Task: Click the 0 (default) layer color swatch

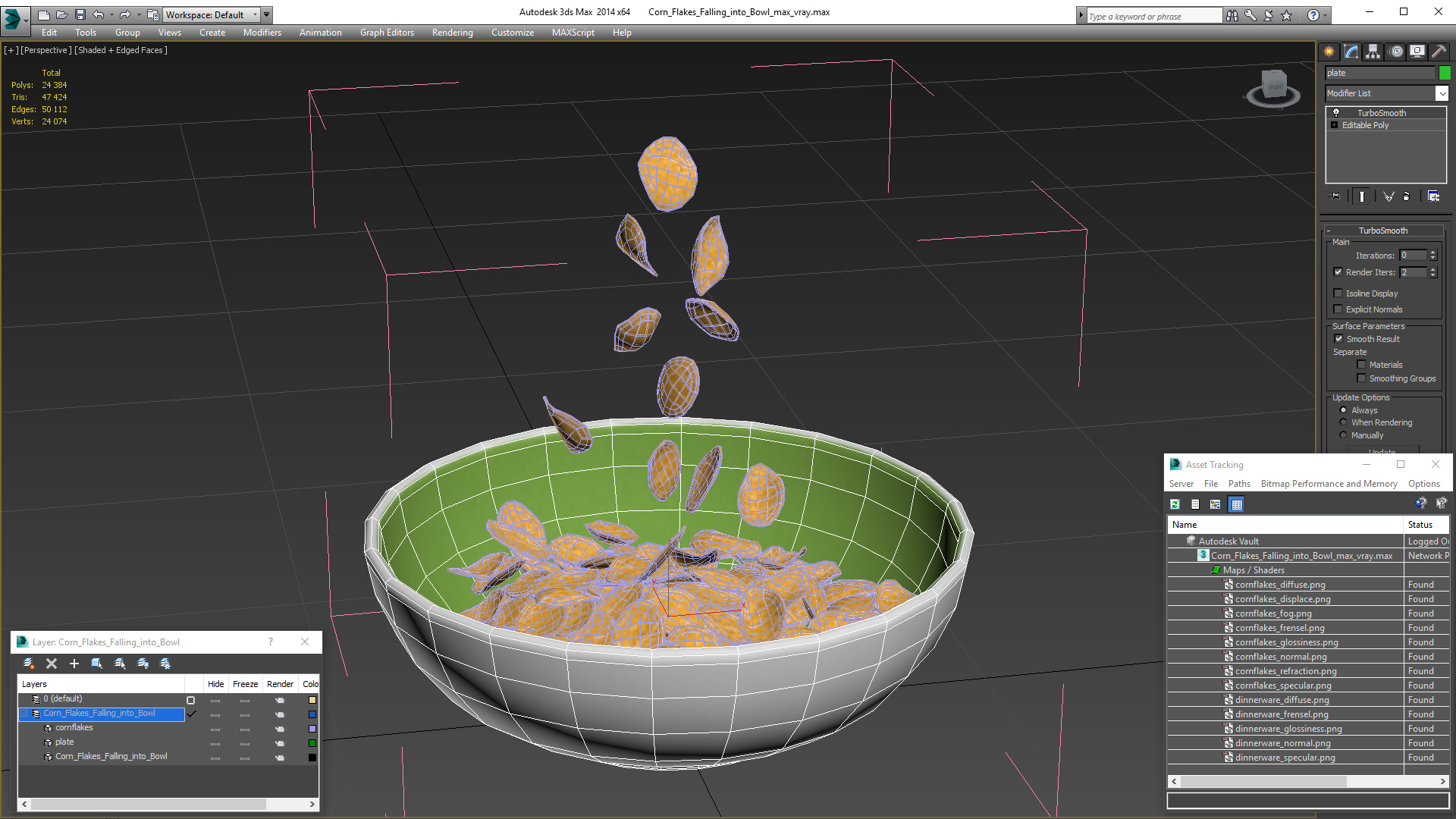Action: [312, 700]
